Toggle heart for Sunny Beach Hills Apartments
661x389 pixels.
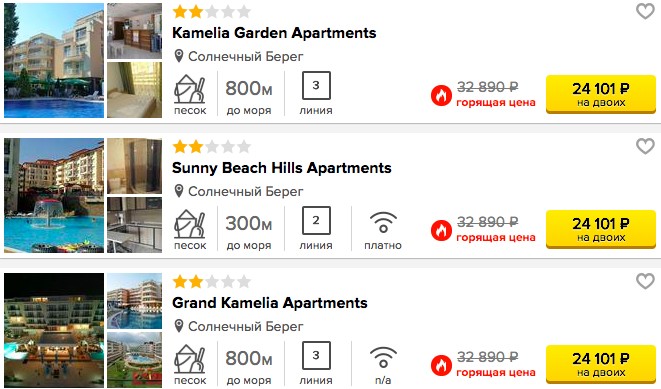pyautogui.click(x=645, y=146)
